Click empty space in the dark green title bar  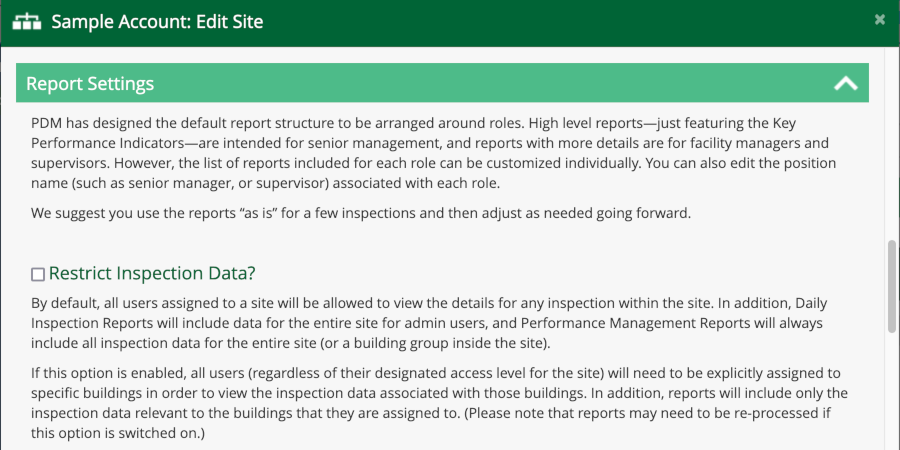[560, 21]
